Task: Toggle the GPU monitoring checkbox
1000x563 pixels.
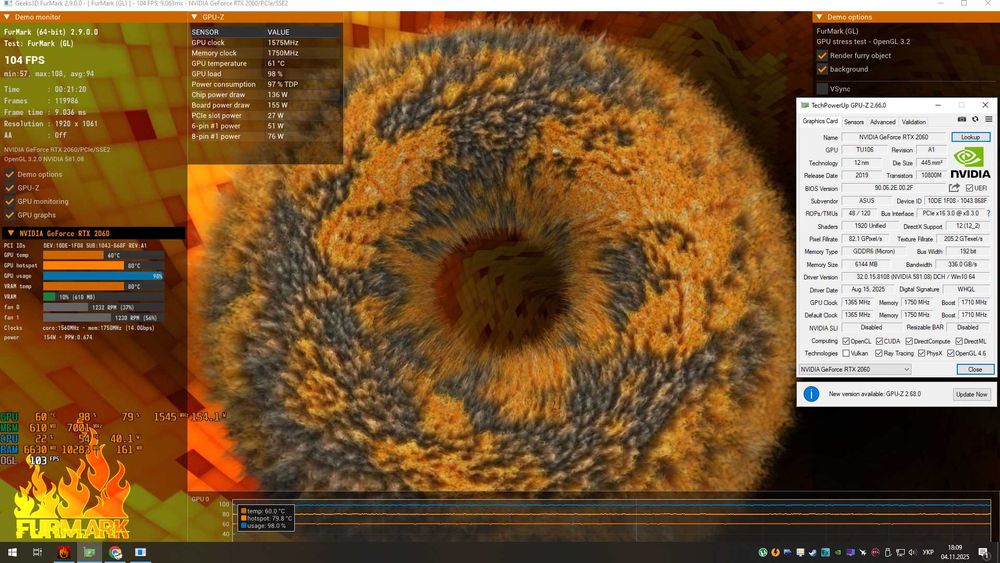Action: click(10, 201)
